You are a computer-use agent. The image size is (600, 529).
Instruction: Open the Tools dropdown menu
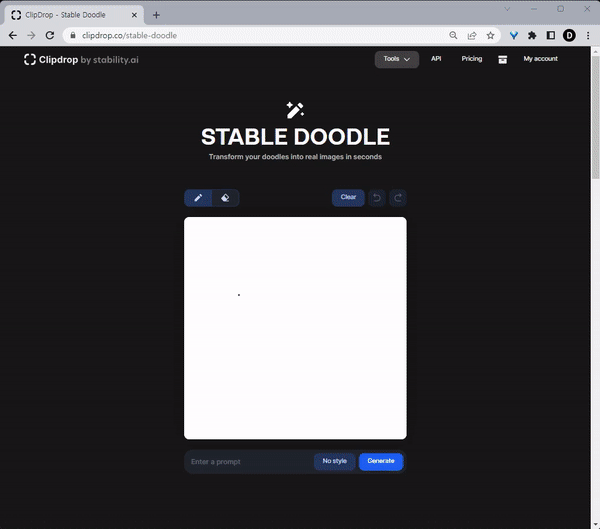coord(397,59)
